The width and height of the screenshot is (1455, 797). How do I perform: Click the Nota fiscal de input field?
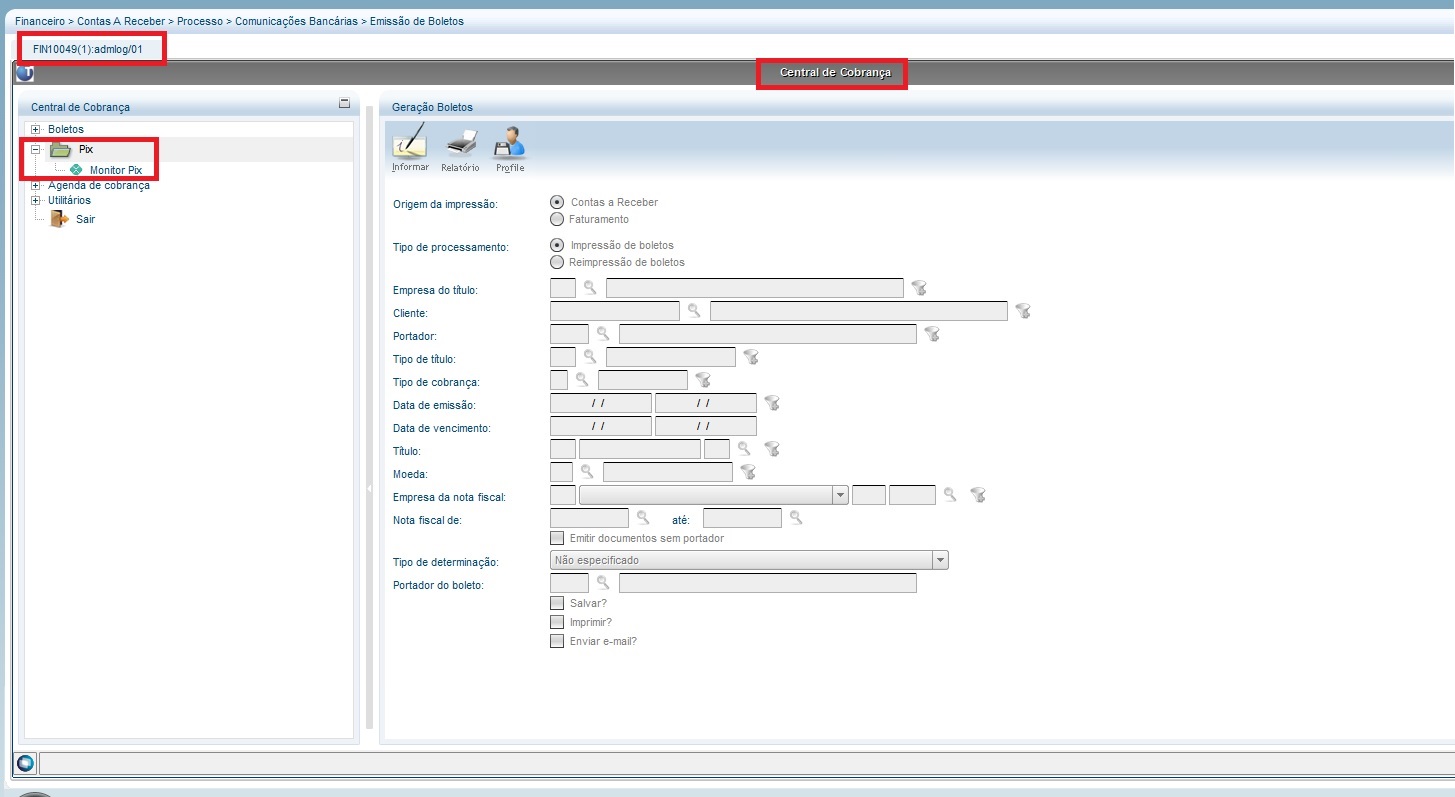pos(590,518)
